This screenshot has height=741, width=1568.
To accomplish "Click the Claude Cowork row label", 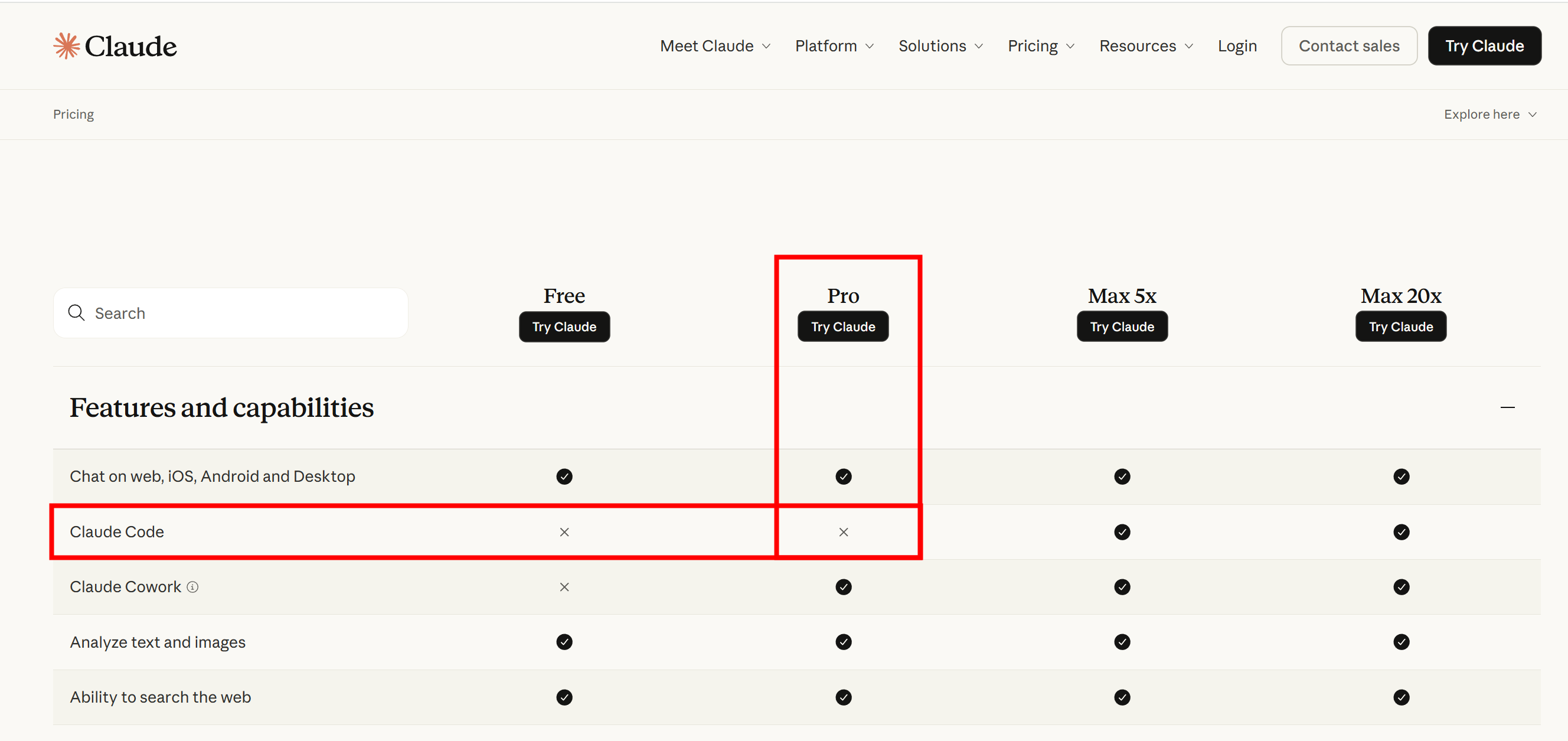I will 125,587.
